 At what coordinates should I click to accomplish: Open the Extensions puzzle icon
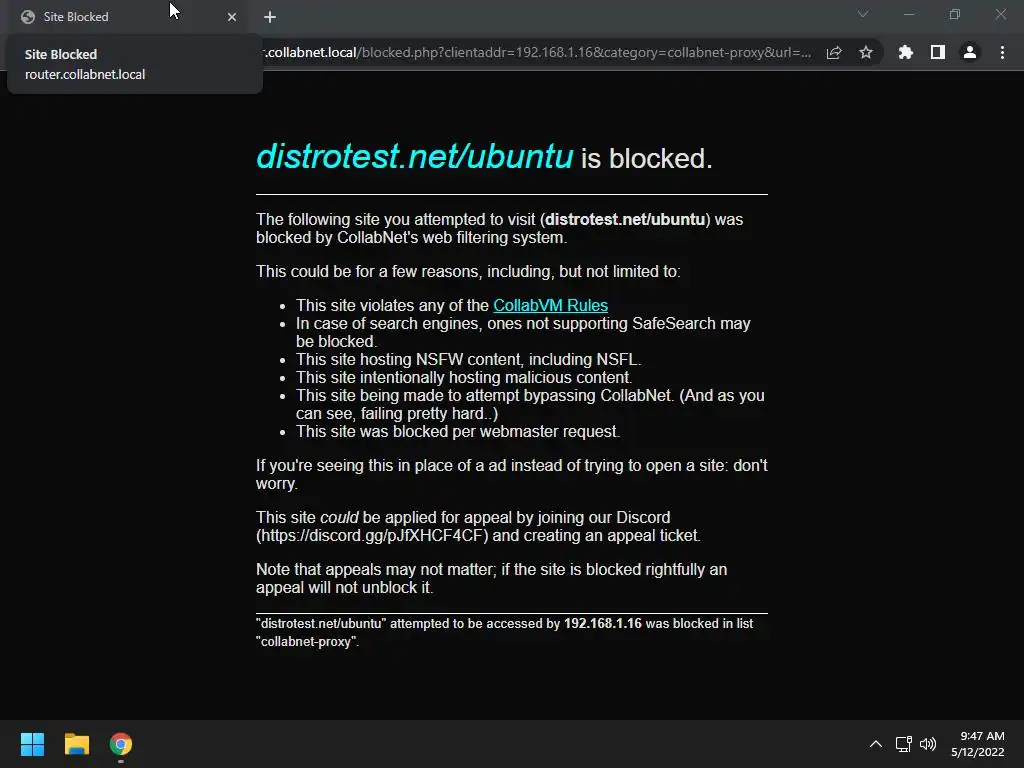tap(906, 52)
